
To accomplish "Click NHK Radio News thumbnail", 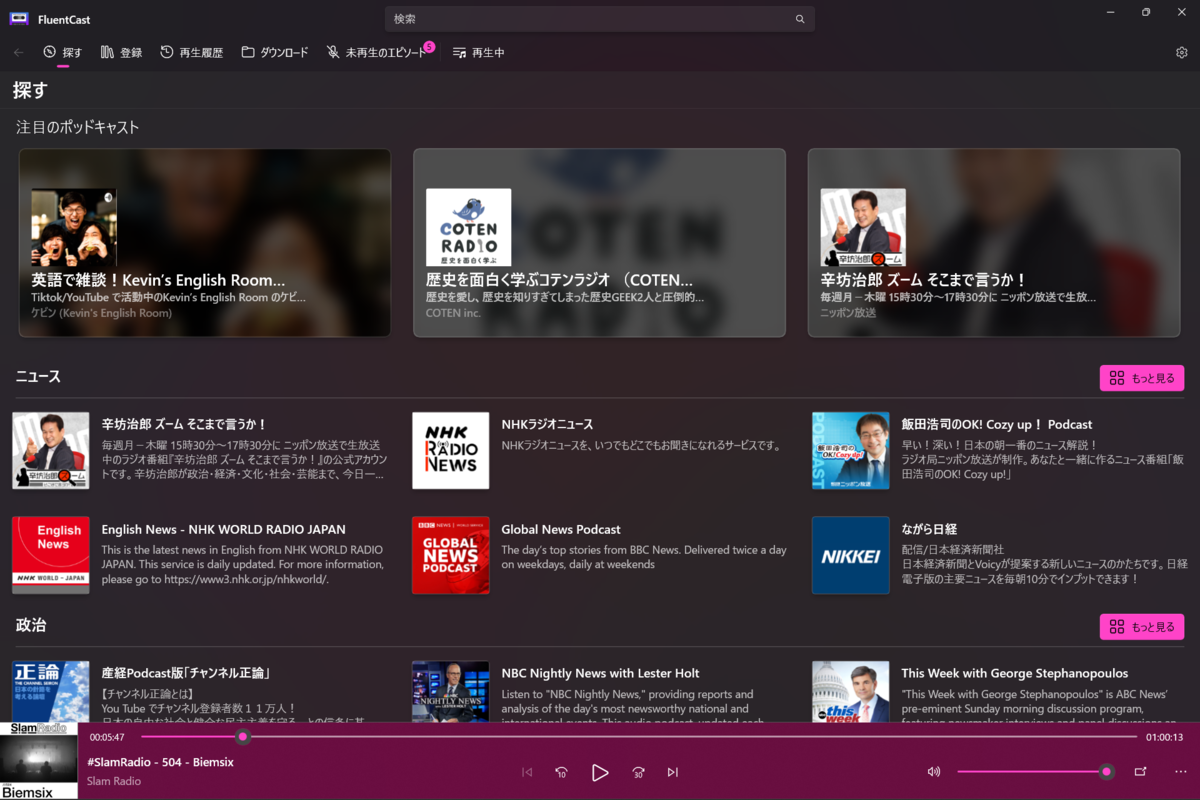I will pos(451,451).
